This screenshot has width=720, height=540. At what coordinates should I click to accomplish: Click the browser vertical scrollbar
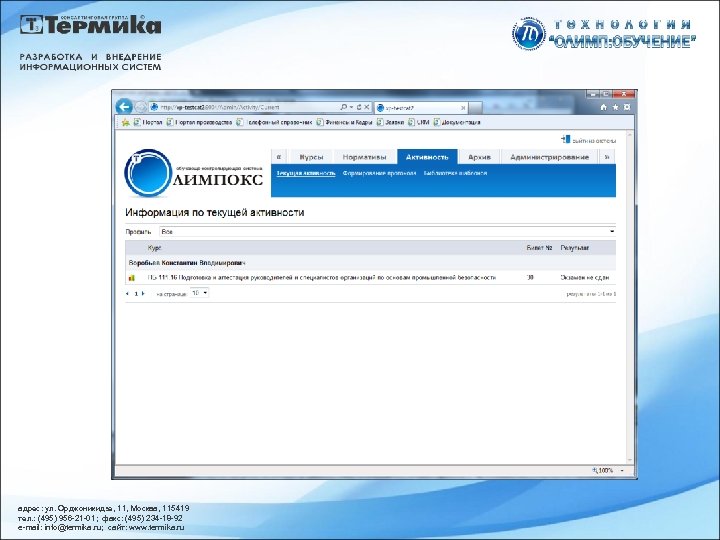(x=630, y=297)
